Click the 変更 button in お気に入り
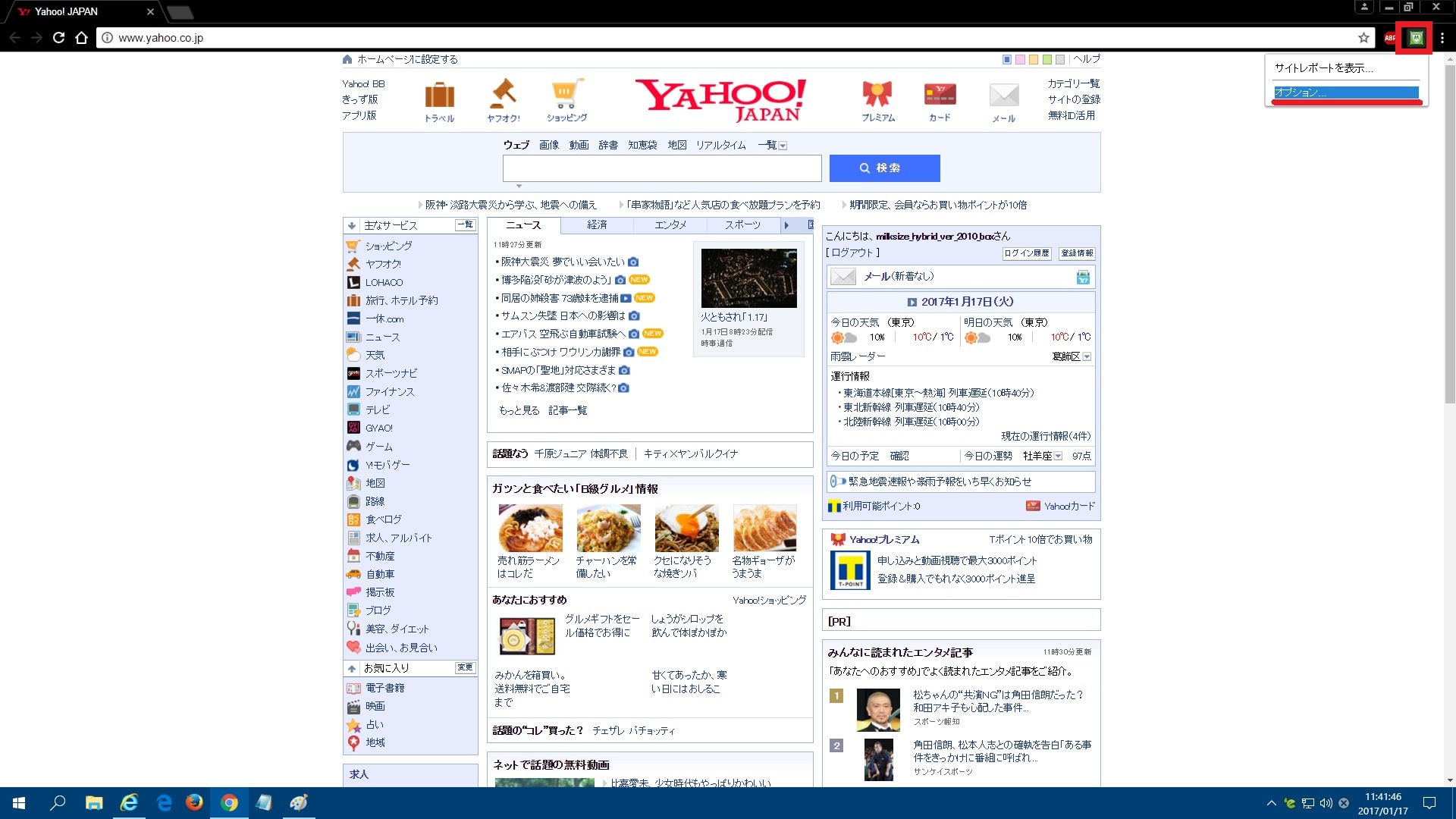1456x819 pixels. (465, 667)
